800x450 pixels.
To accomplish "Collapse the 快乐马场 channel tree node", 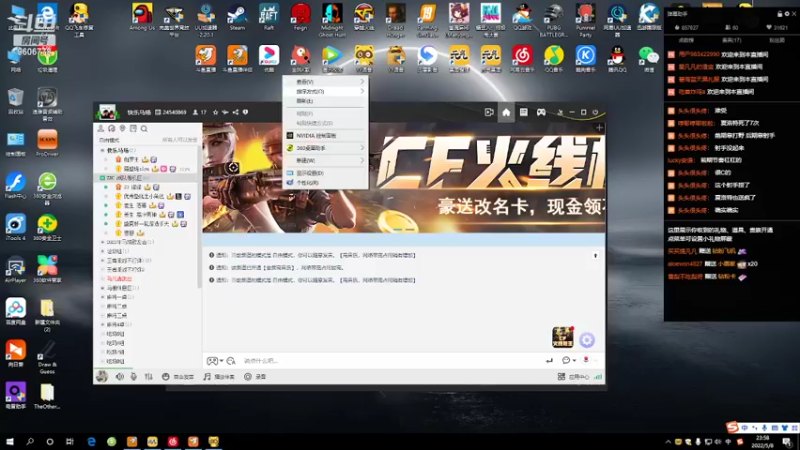I will 103,151.
